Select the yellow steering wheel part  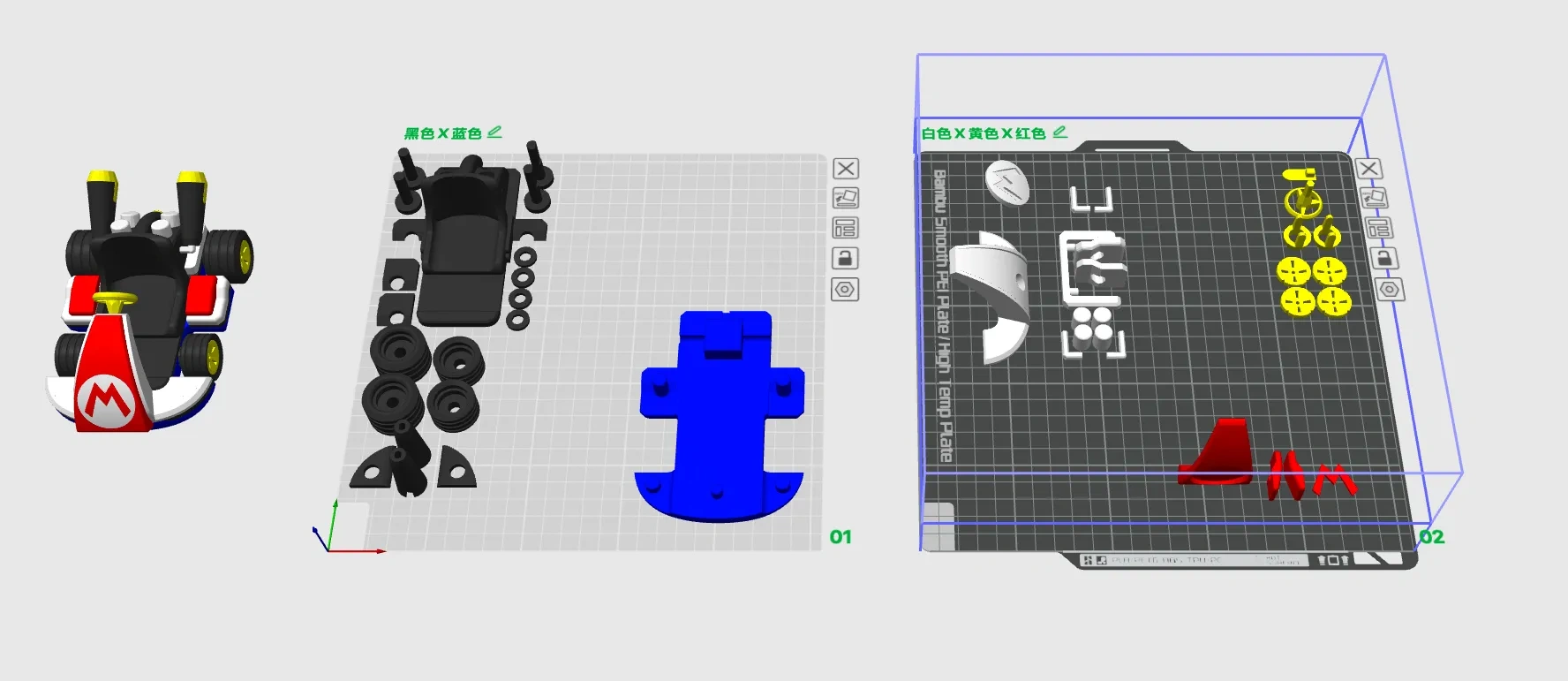(1303, 201)
